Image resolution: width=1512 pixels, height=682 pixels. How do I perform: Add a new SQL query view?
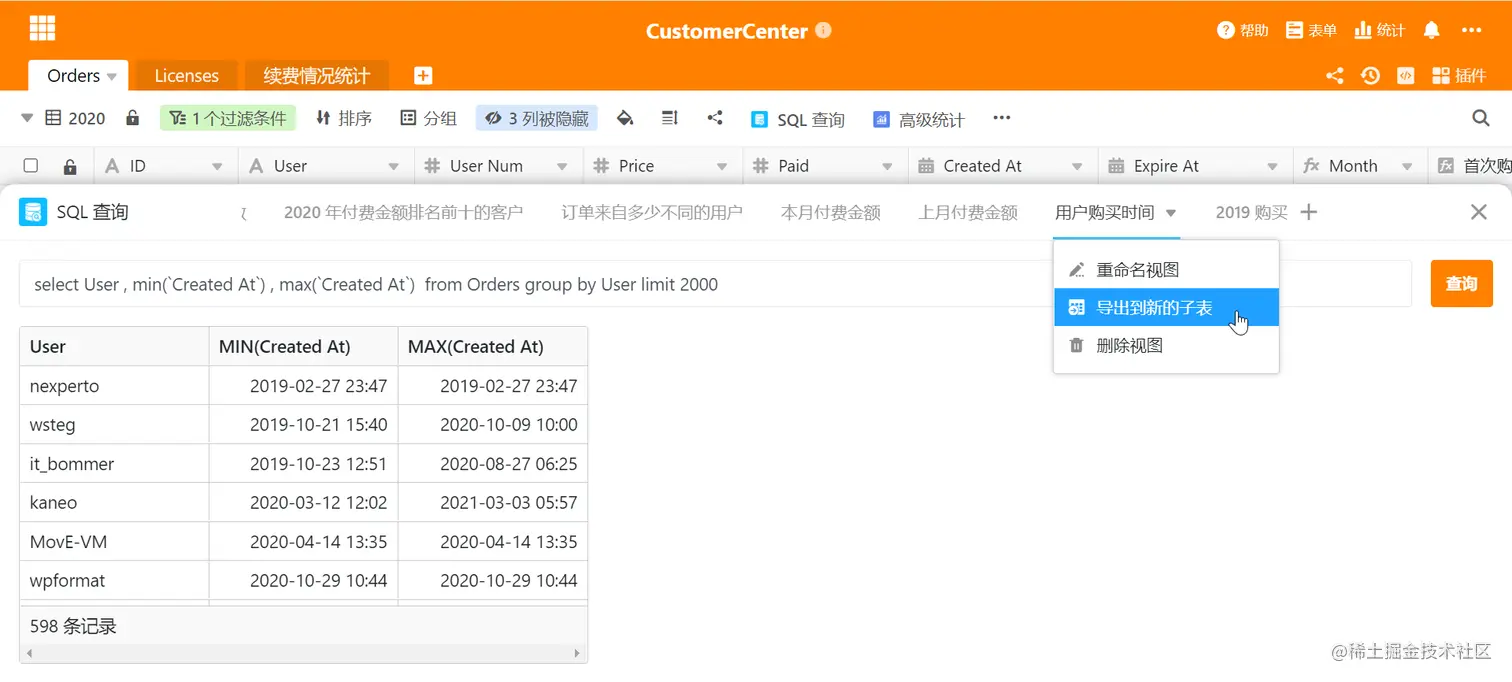click(x=1308, y=212)
